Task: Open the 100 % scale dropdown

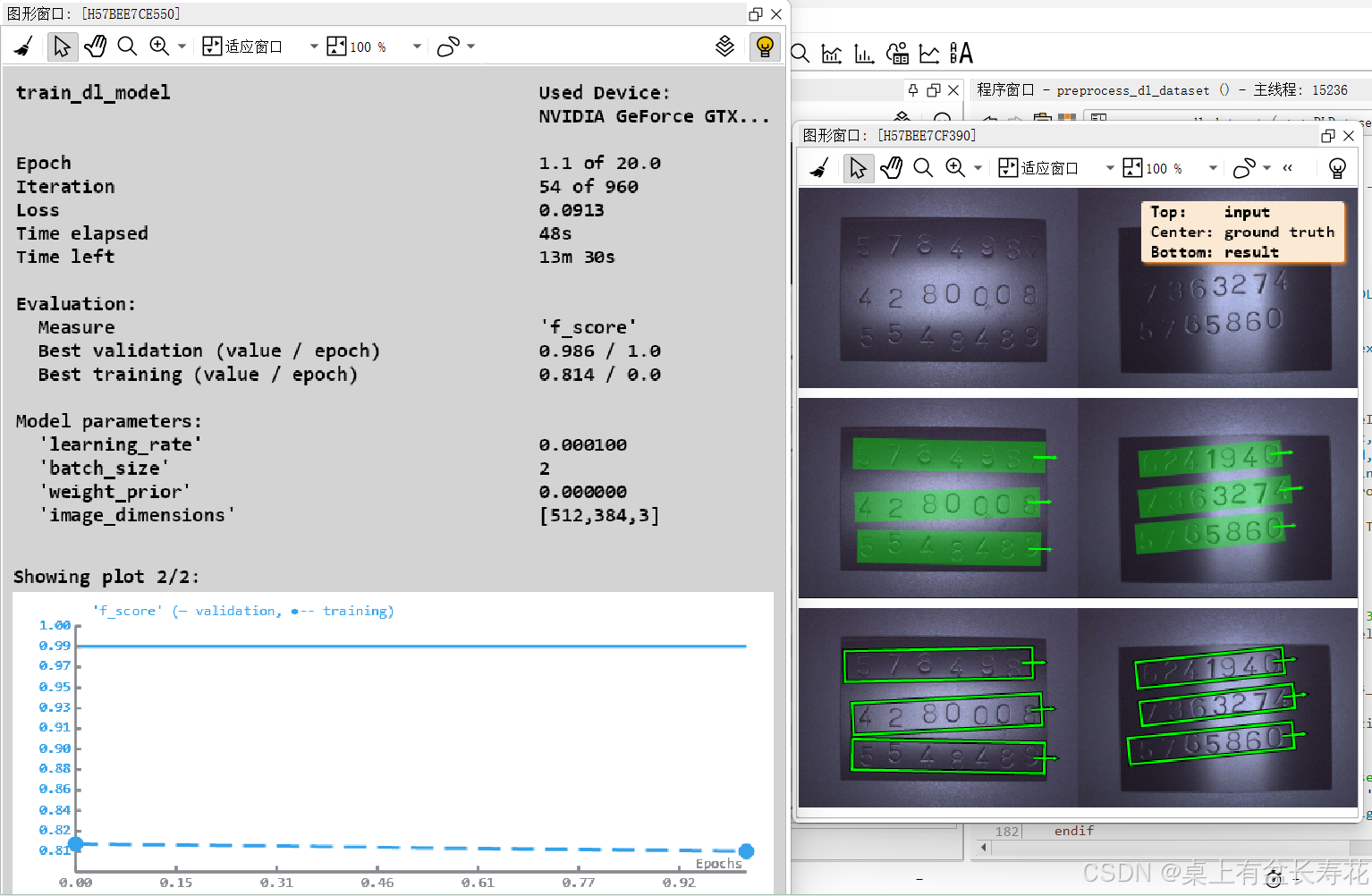Action: point(415,46)
